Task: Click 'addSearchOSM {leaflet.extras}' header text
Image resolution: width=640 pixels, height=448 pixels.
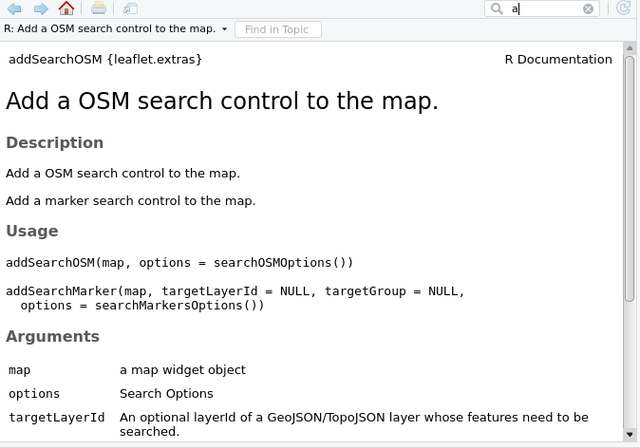Action: 105,60
